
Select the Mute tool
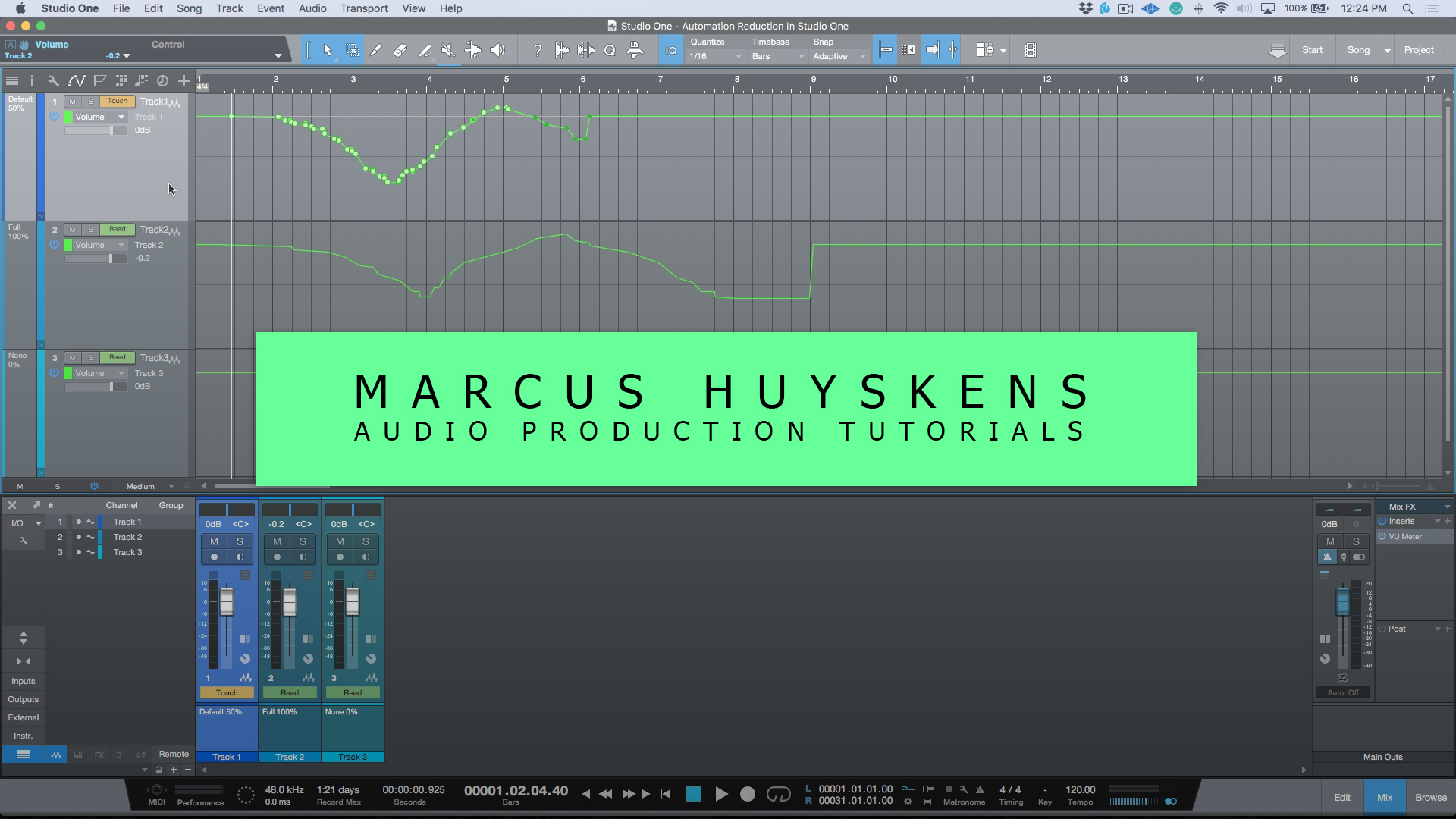(448, 50)
